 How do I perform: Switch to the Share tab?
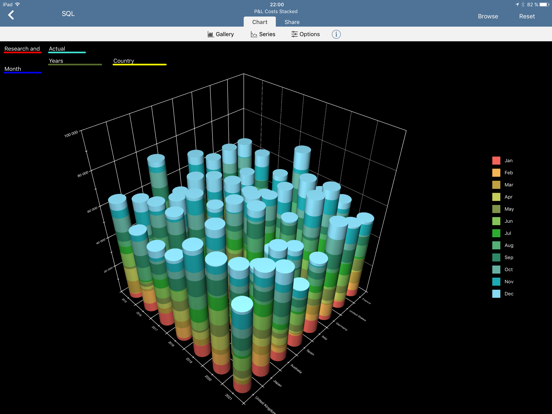coord(292,22)
